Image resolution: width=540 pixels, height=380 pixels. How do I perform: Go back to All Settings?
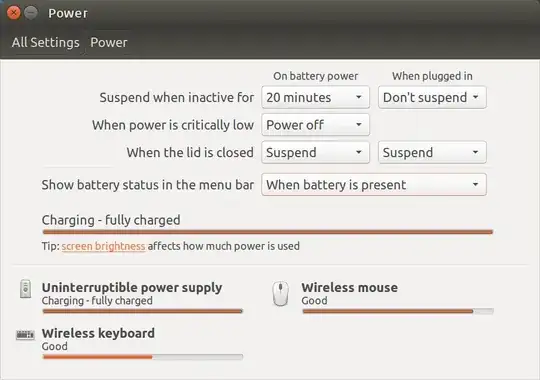coord(45,42)
